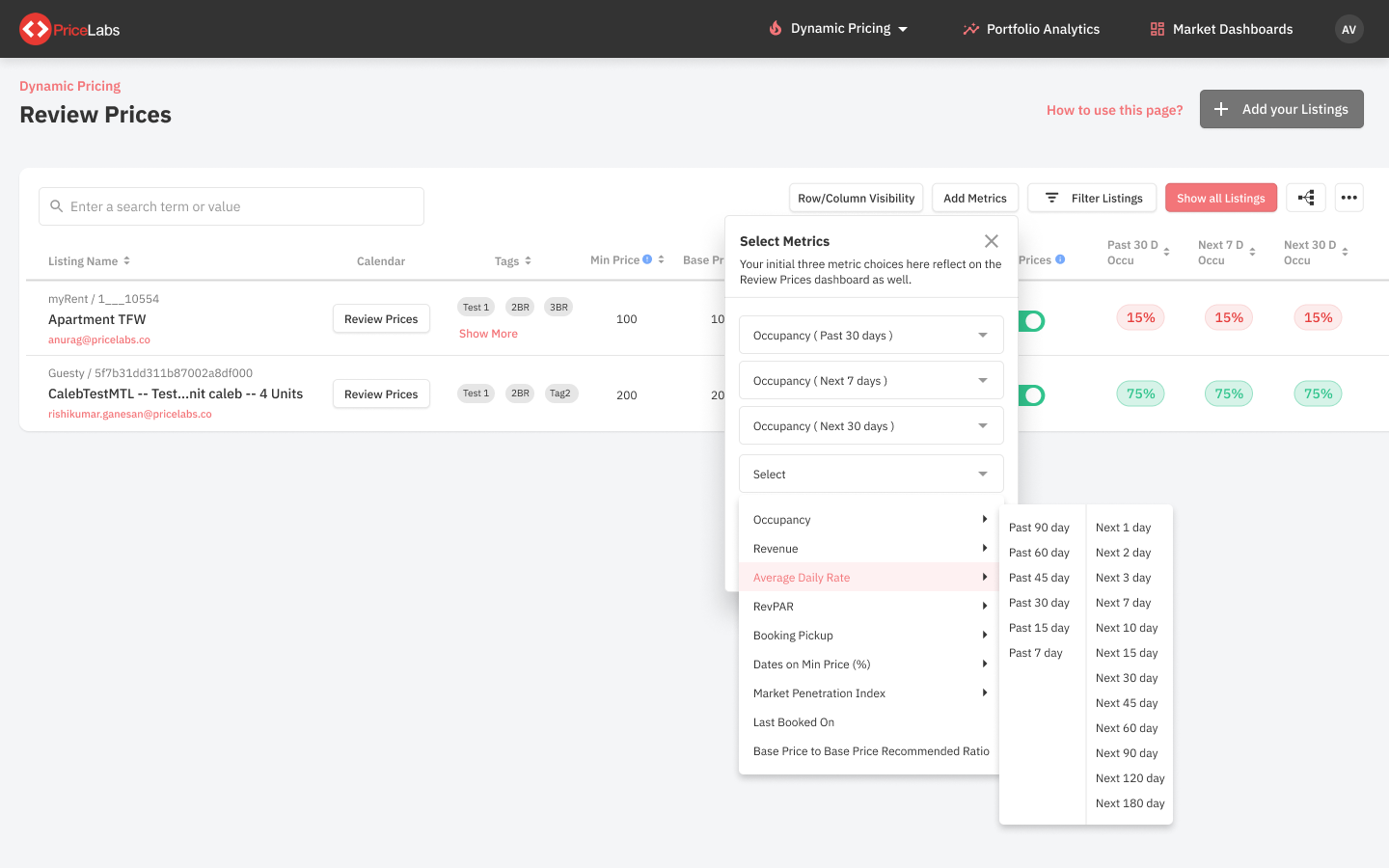Click Add your Listings button
The height and width of the screenshot is (868, 1389).
click(1282, 109)
